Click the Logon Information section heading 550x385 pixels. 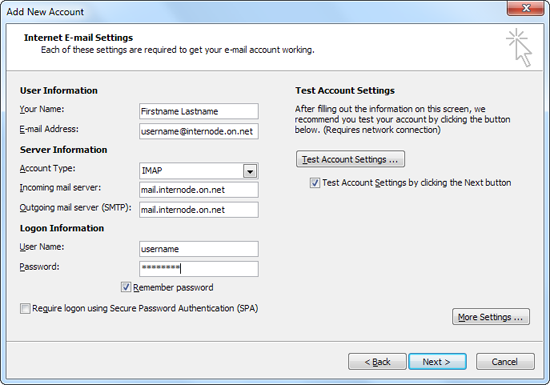(62, 228)
